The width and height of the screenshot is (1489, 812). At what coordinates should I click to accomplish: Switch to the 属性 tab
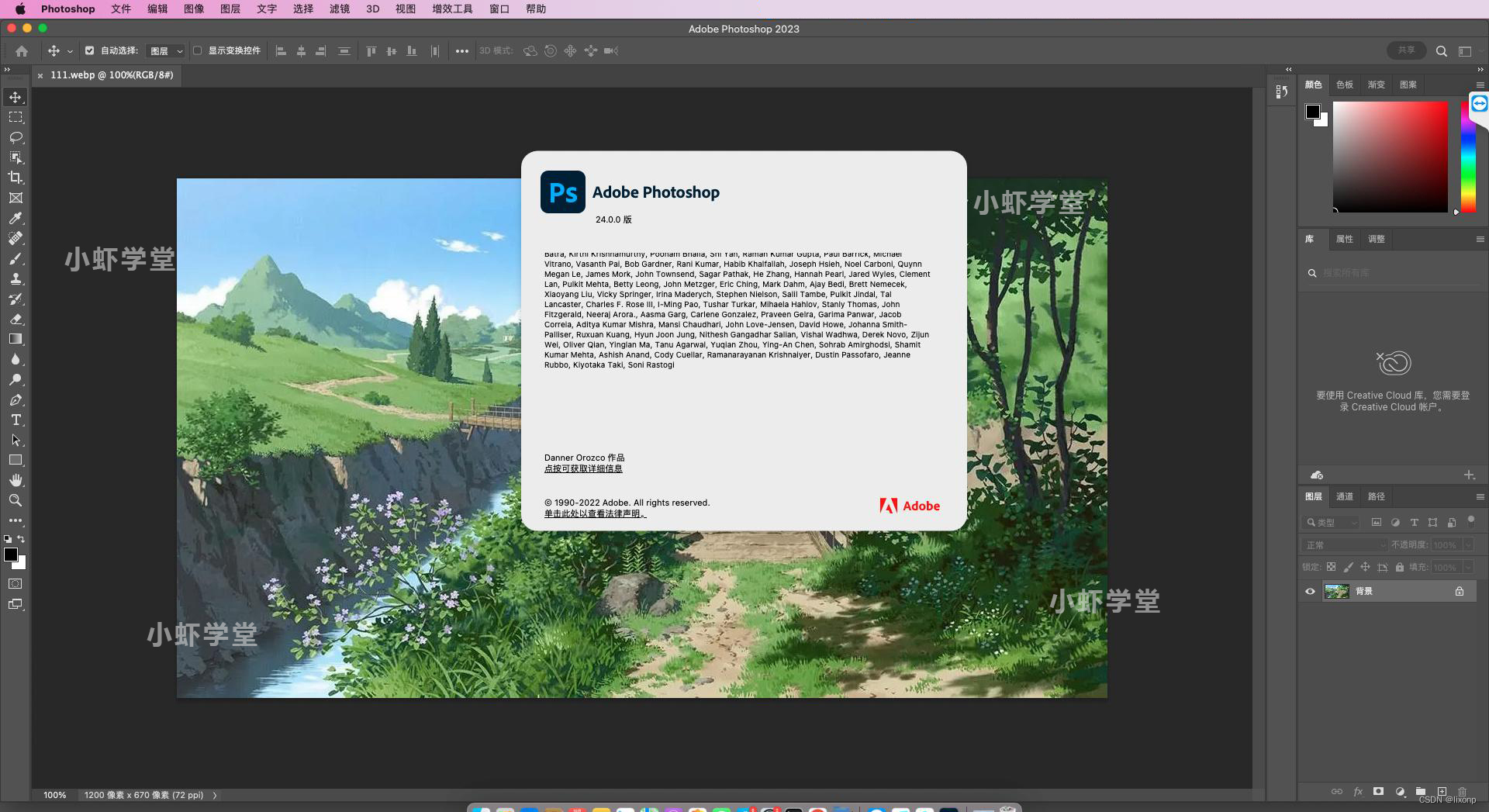1345,239
